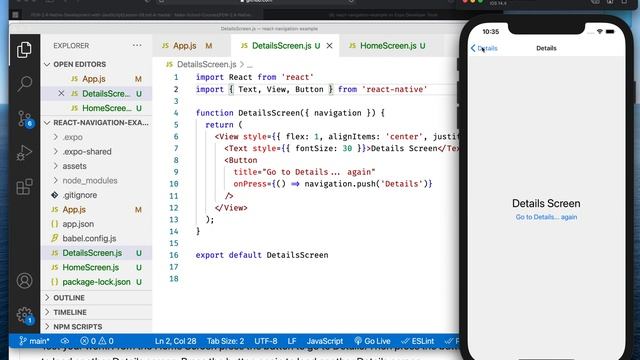
Task: Open App.js in the project file tree
Action: [74, 209]
